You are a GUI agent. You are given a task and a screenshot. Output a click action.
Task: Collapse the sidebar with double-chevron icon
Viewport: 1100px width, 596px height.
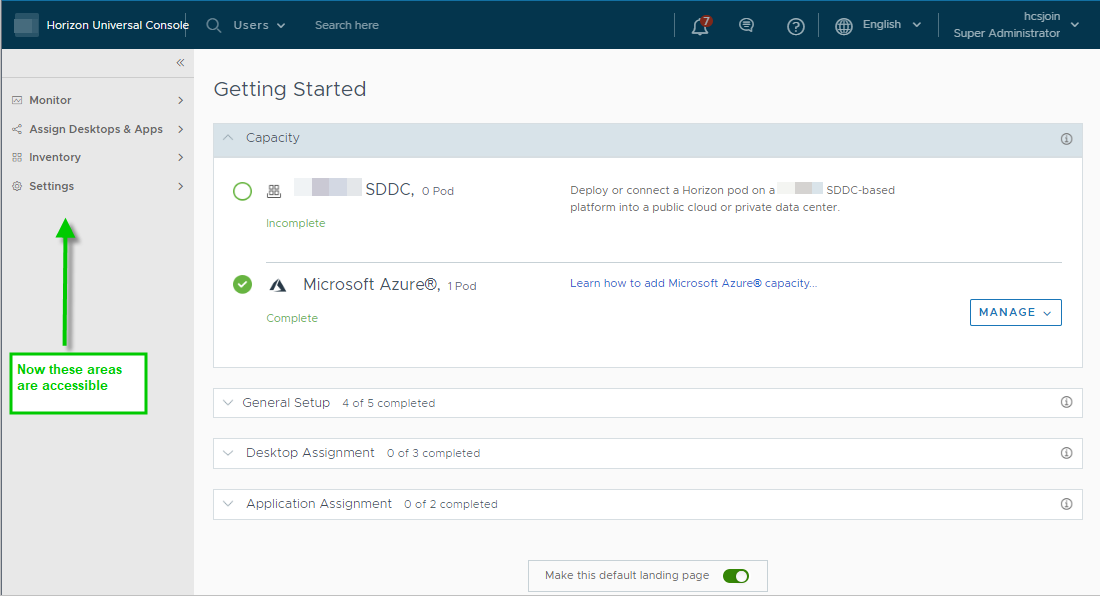click(180, 63)
